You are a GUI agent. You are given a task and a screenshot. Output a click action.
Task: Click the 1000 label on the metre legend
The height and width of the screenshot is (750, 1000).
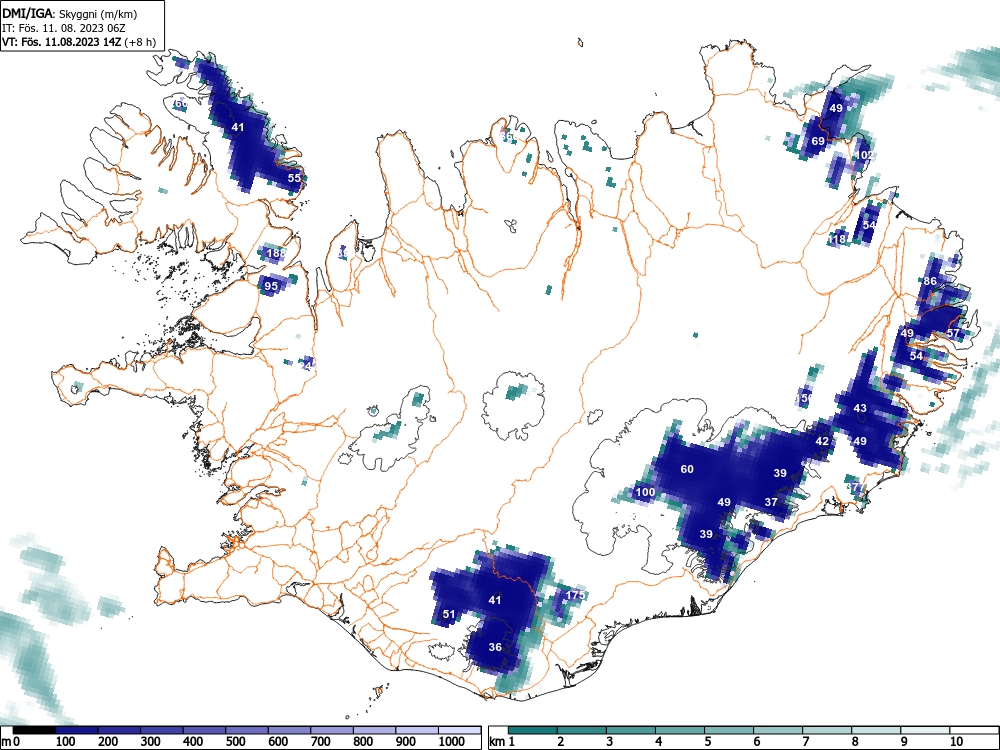tap(451, 741)
